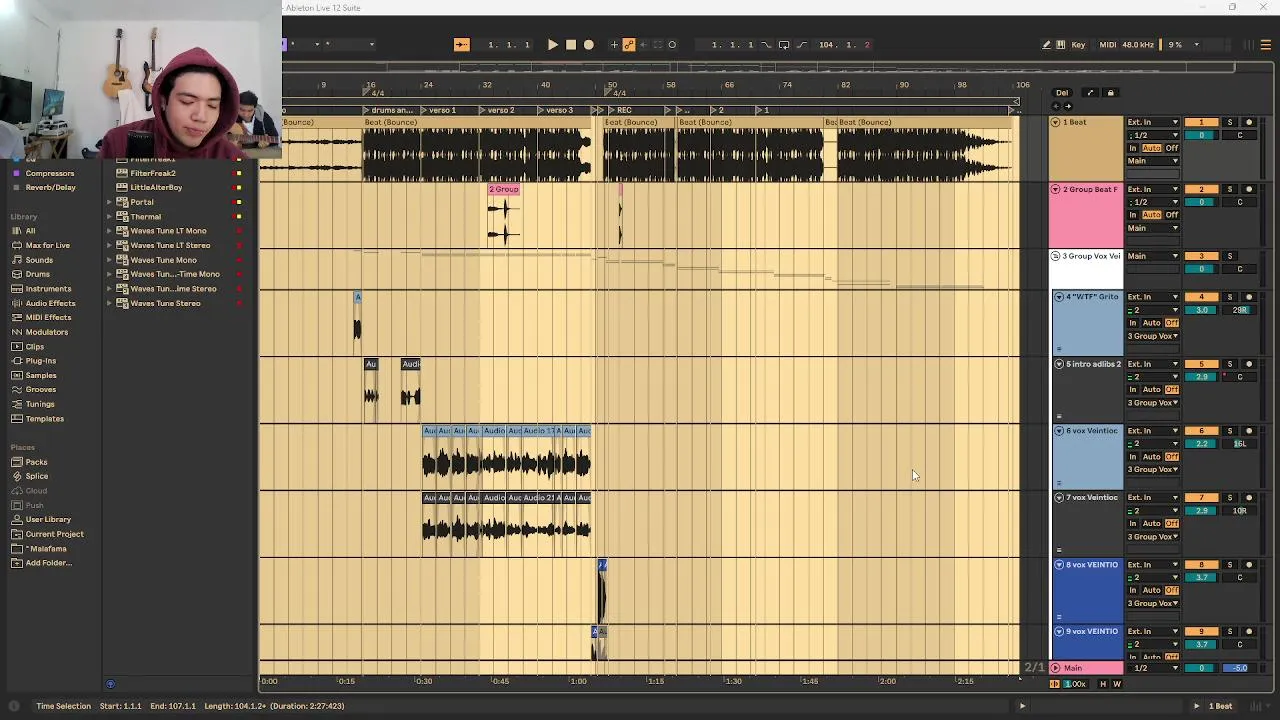Expand the Thermal plug-in entry
The height and width of the screenshot is (720, 1280).
click(x=109, y=217)
